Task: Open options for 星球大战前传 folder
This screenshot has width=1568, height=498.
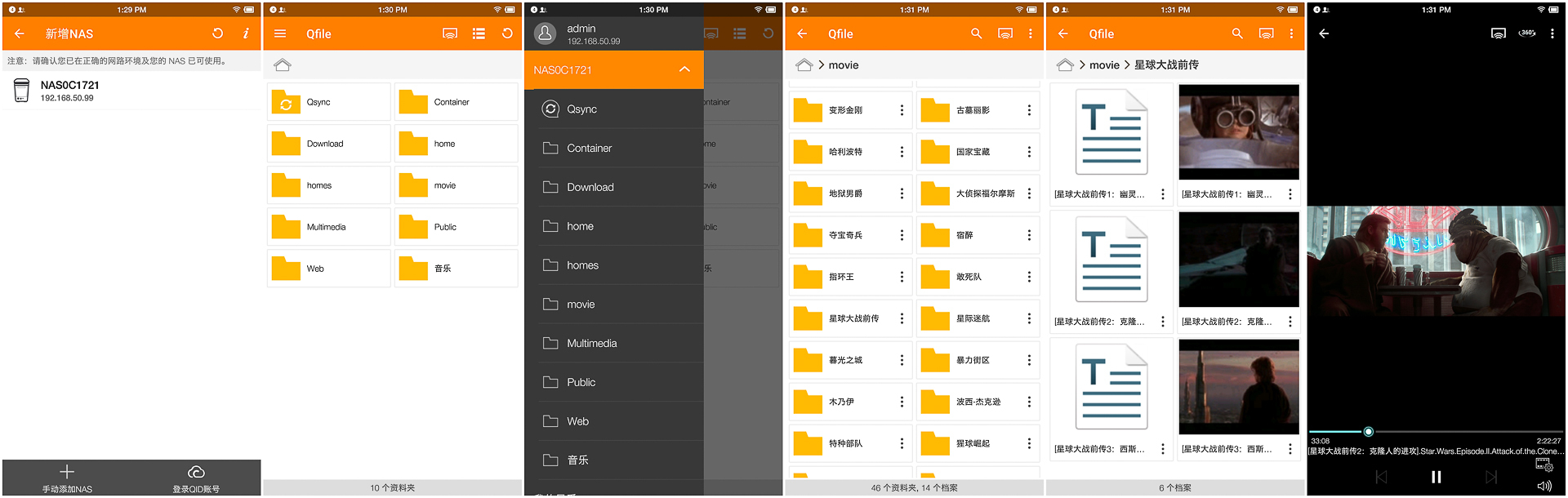Action: click(x=902, y=318)
